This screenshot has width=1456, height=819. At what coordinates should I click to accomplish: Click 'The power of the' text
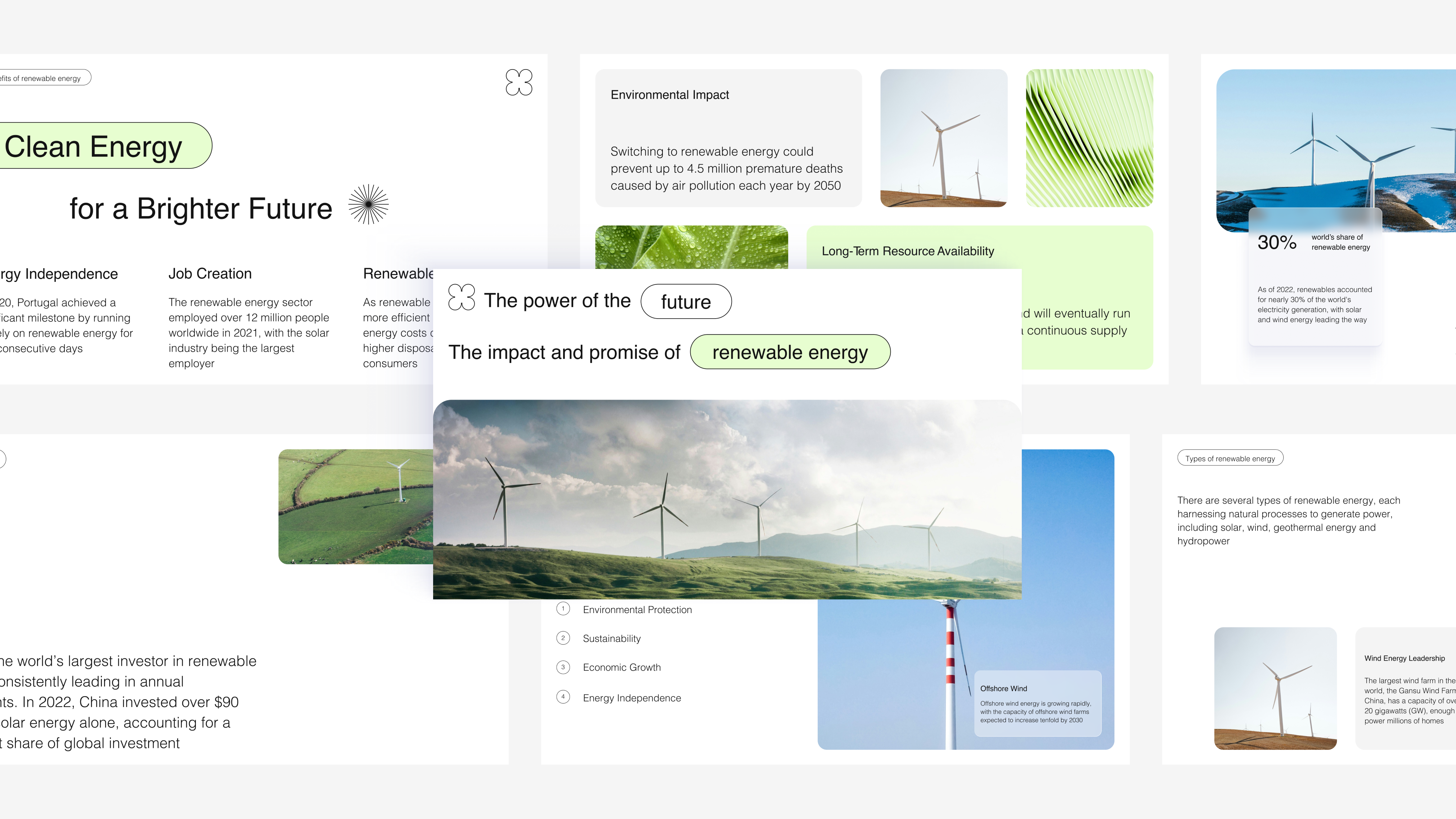point(557,301)
